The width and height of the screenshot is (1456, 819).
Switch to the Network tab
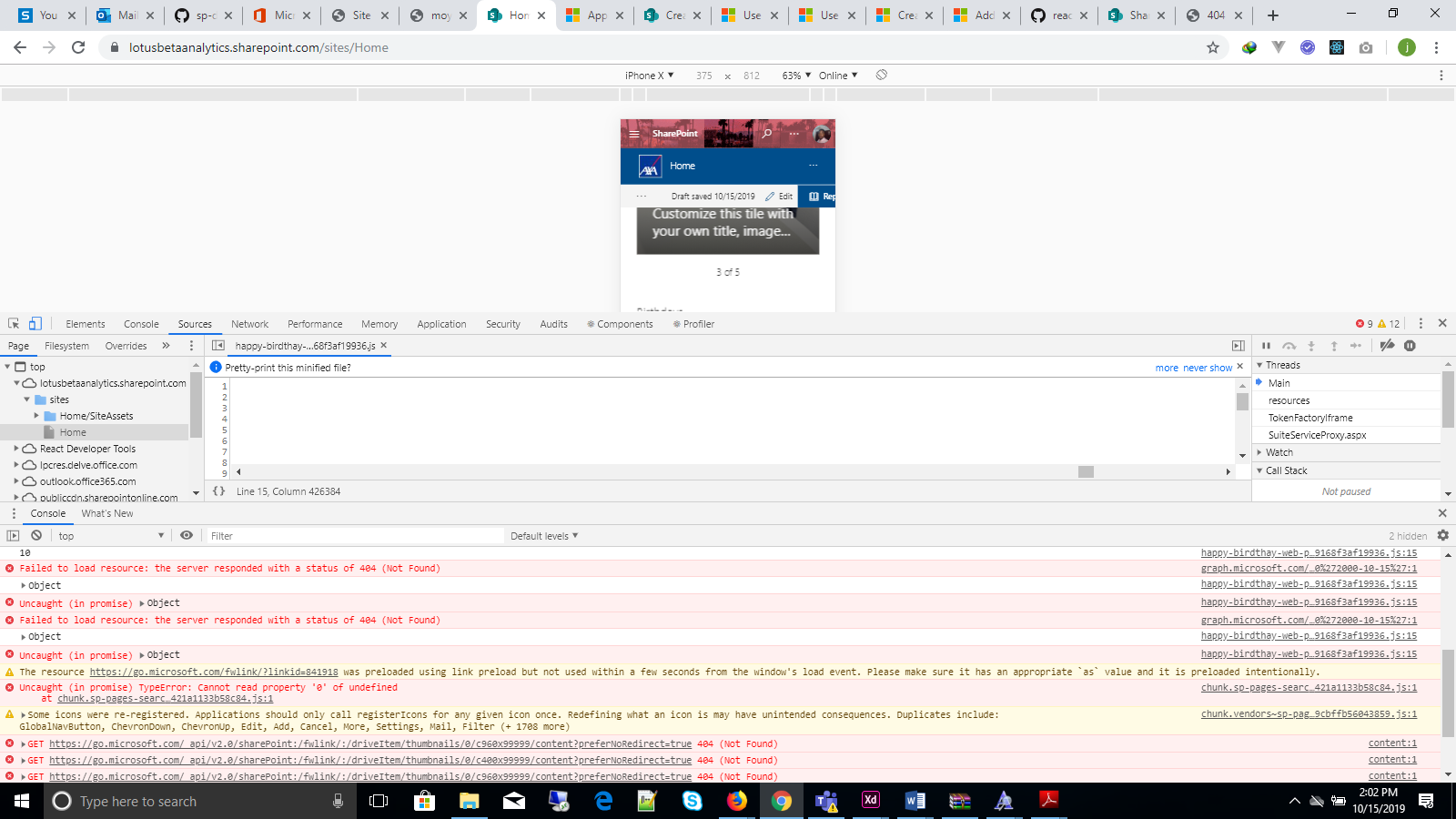(249, 323)
